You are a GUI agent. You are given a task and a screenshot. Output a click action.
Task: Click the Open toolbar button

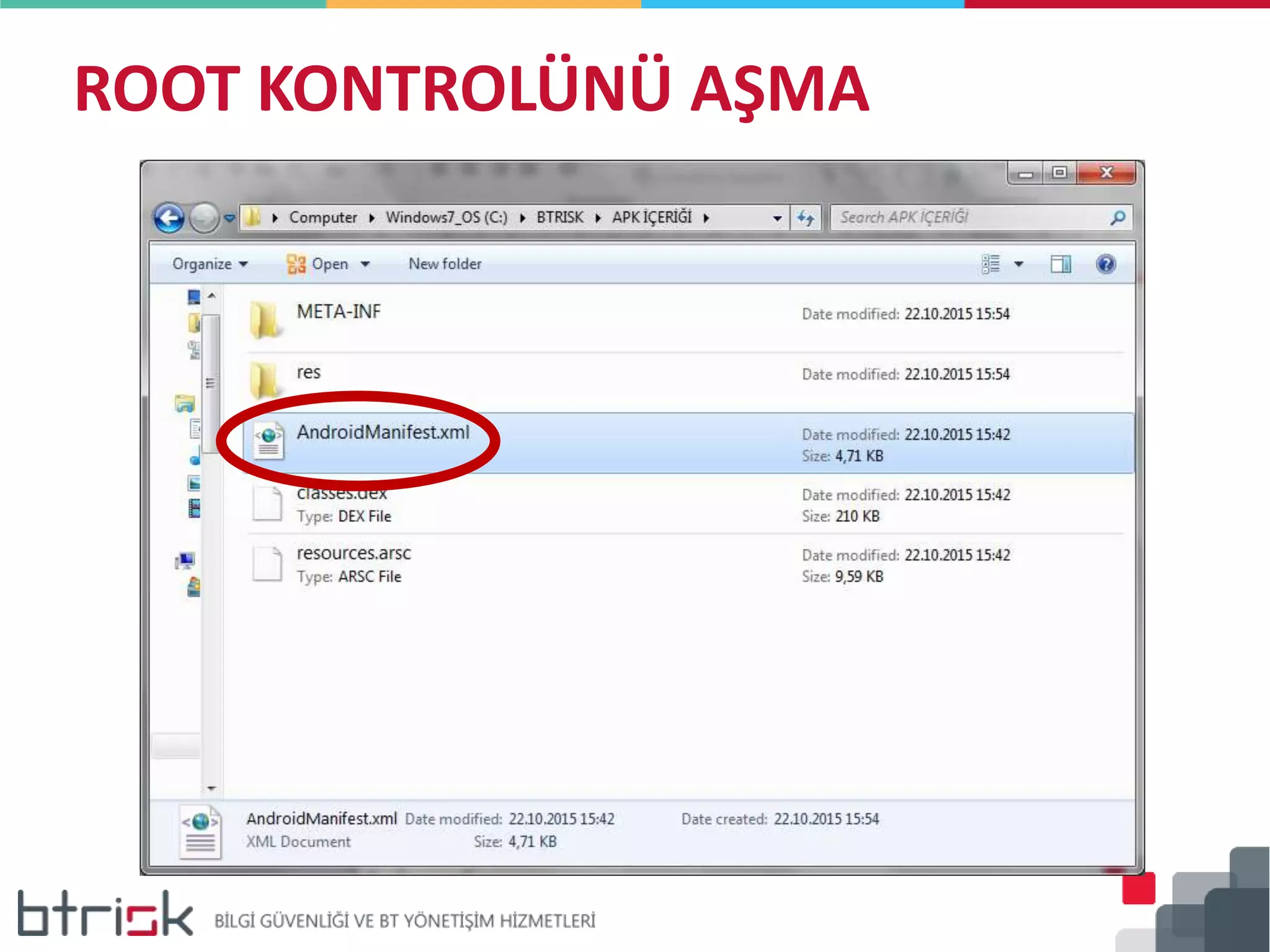pos(317,264)
